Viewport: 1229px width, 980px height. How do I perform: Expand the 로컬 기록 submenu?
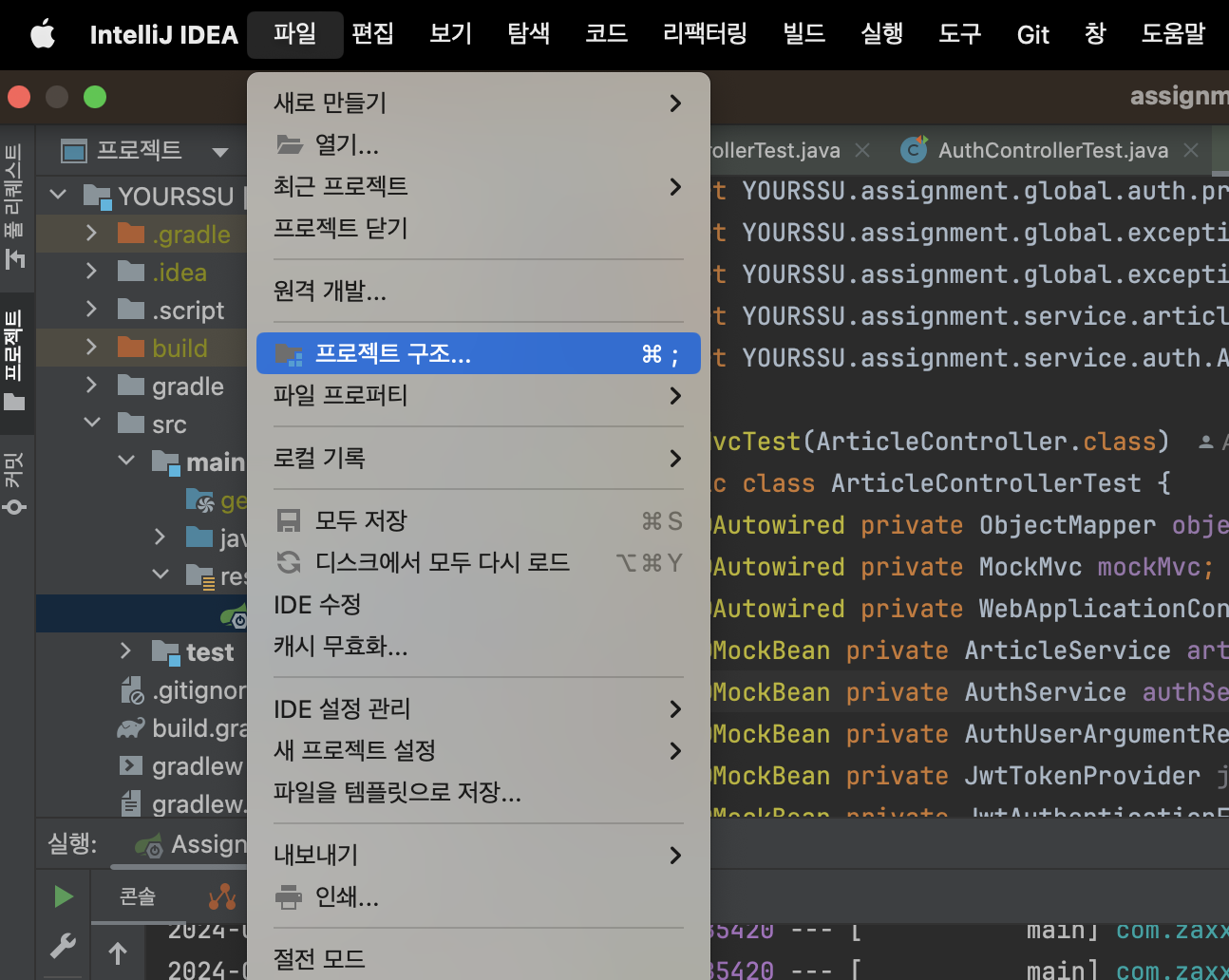(x=479, y=458)
